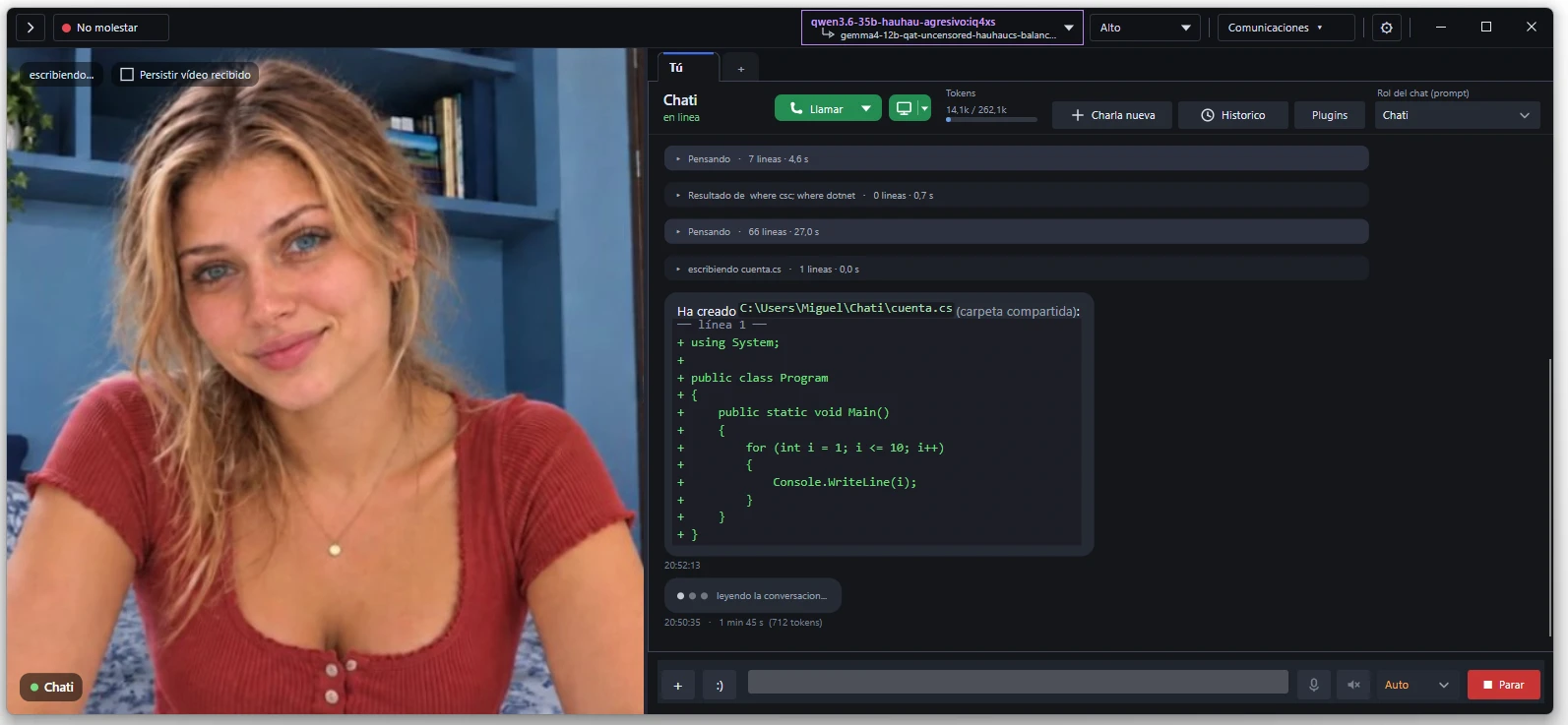Expand the Pensando 66 líneas block
This screenshot has height=725, width=1568.
coord(1016,231)
